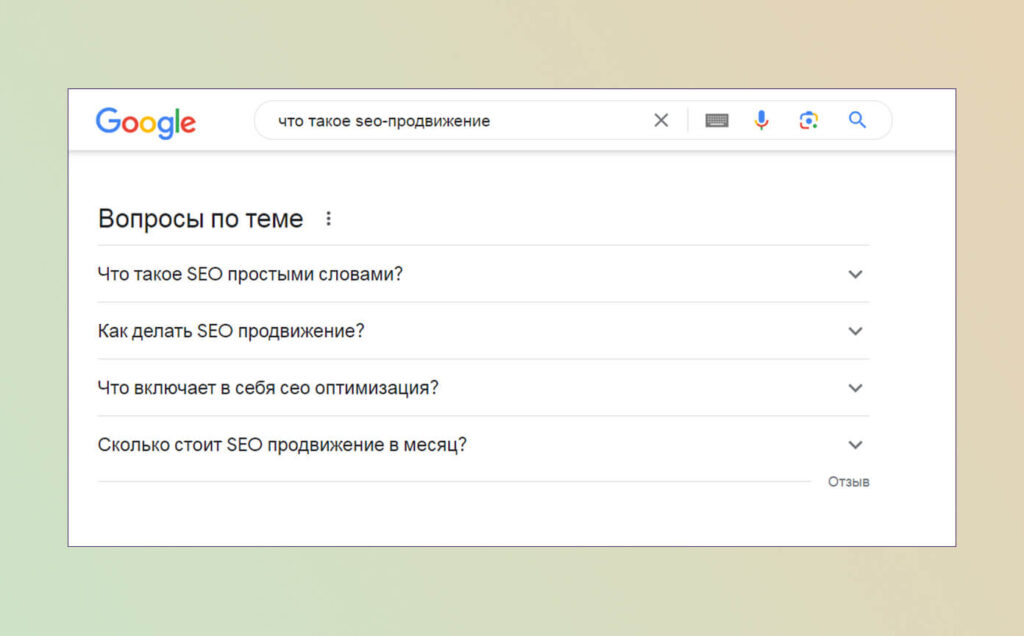The image size is (1024, 636).
Task: Expand chevron for Как делать SEO продвижение
Action: (x=855, y=331)
